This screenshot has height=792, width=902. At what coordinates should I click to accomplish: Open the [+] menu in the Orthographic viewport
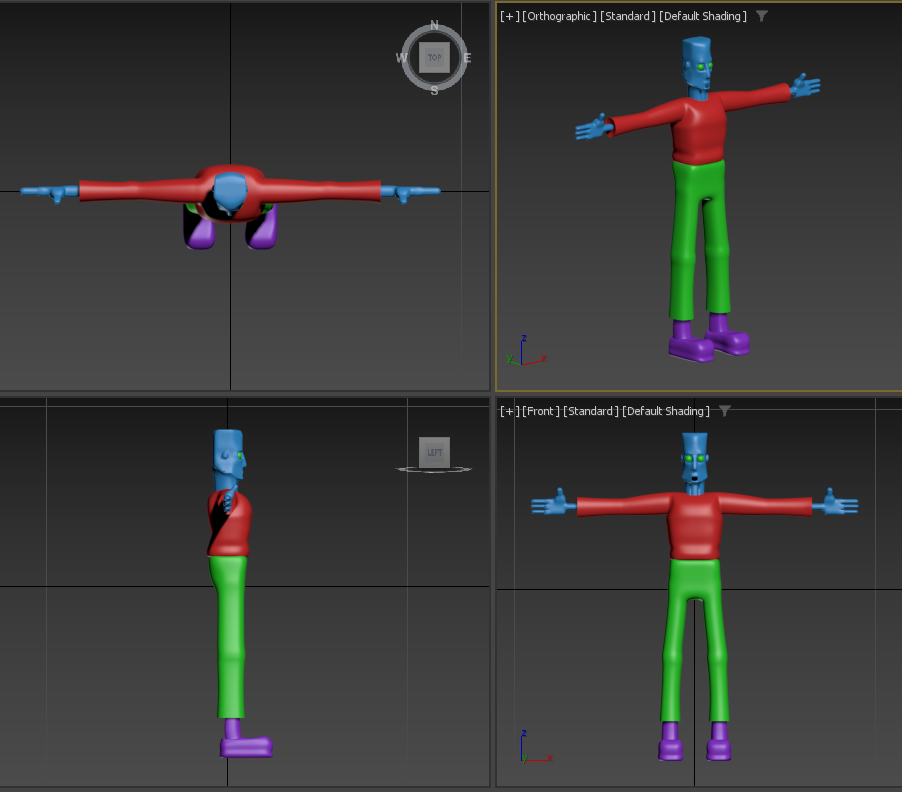point(510,16)
